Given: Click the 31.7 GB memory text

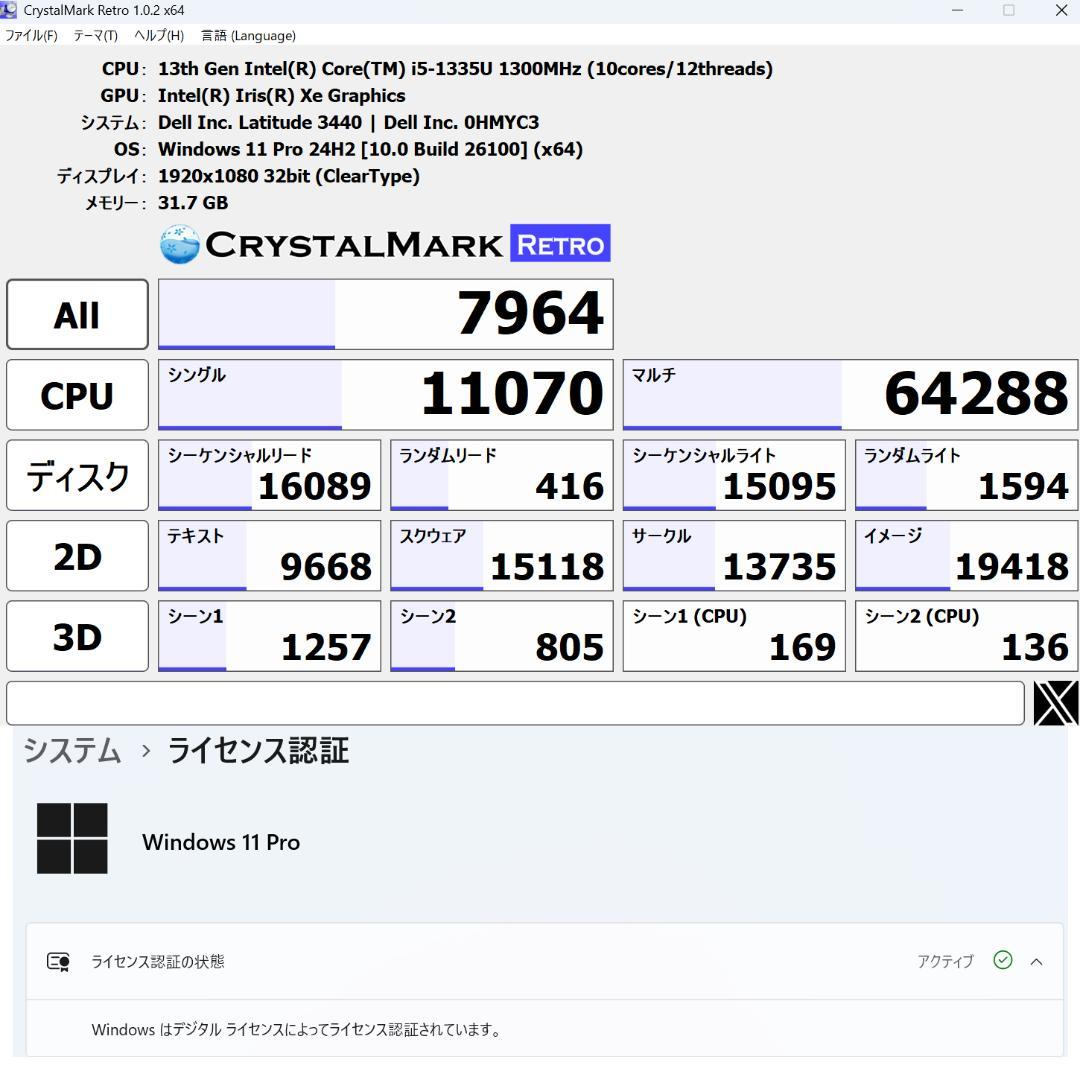Looking at the screenshot, I should click(193, 202).
